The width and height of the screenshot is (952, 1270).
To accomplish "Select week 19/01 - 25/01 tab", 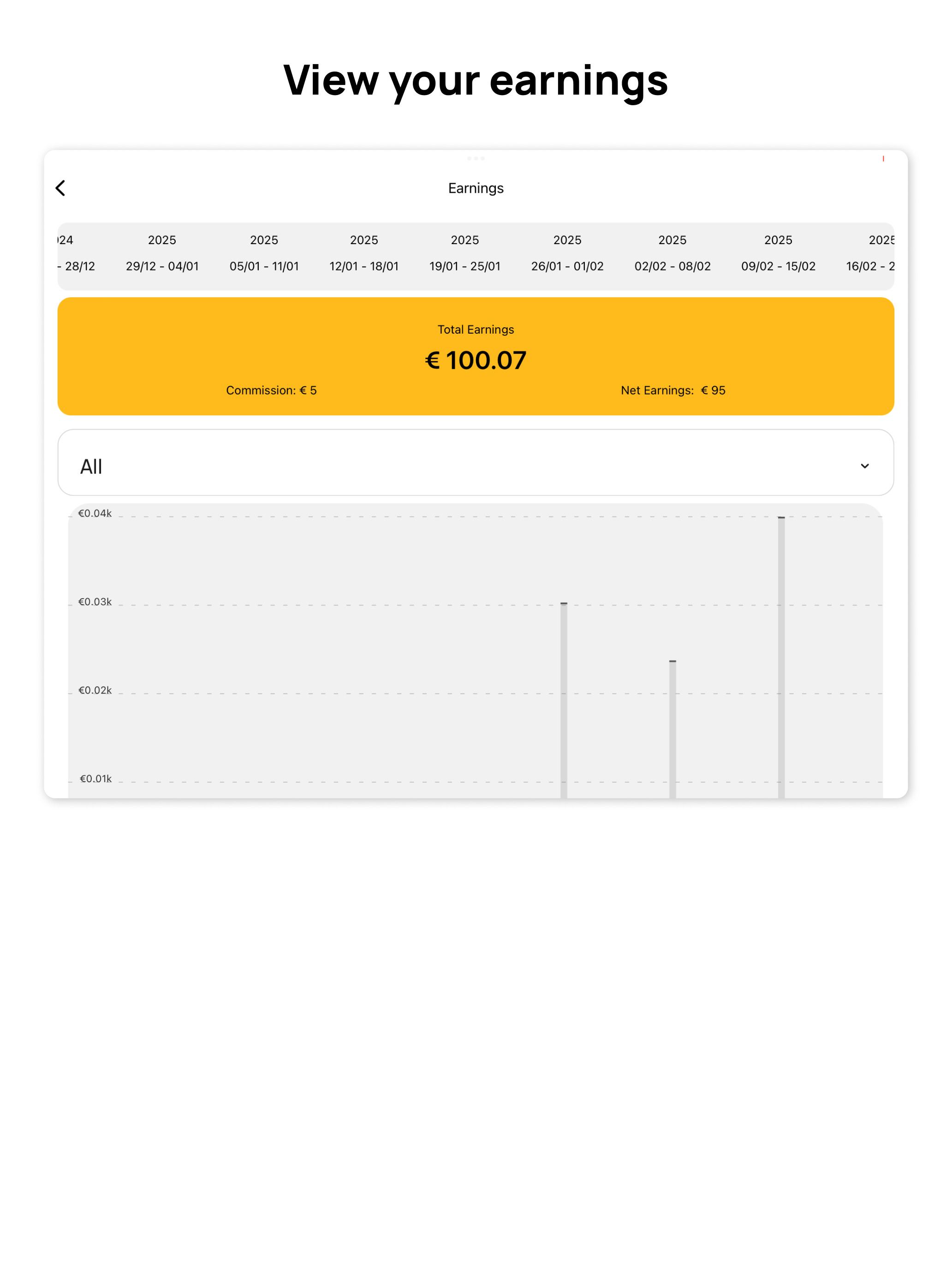I will pyautogui.click(x=465, y=253).
